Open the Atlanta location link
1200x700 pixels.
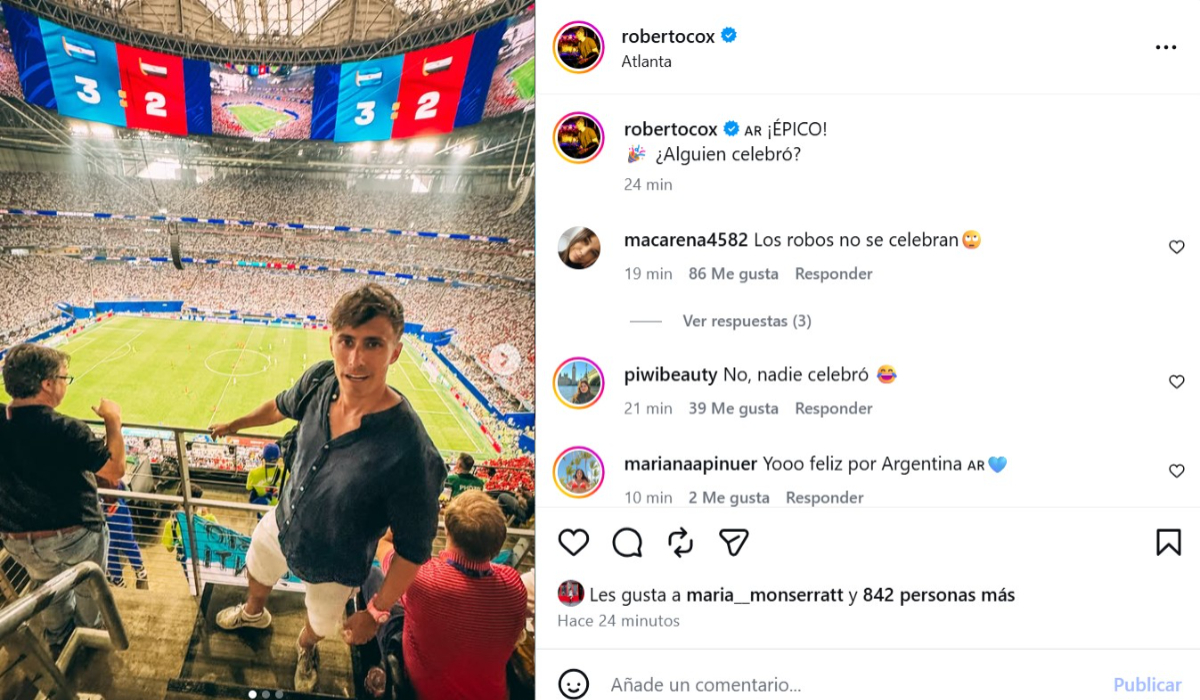646,61
